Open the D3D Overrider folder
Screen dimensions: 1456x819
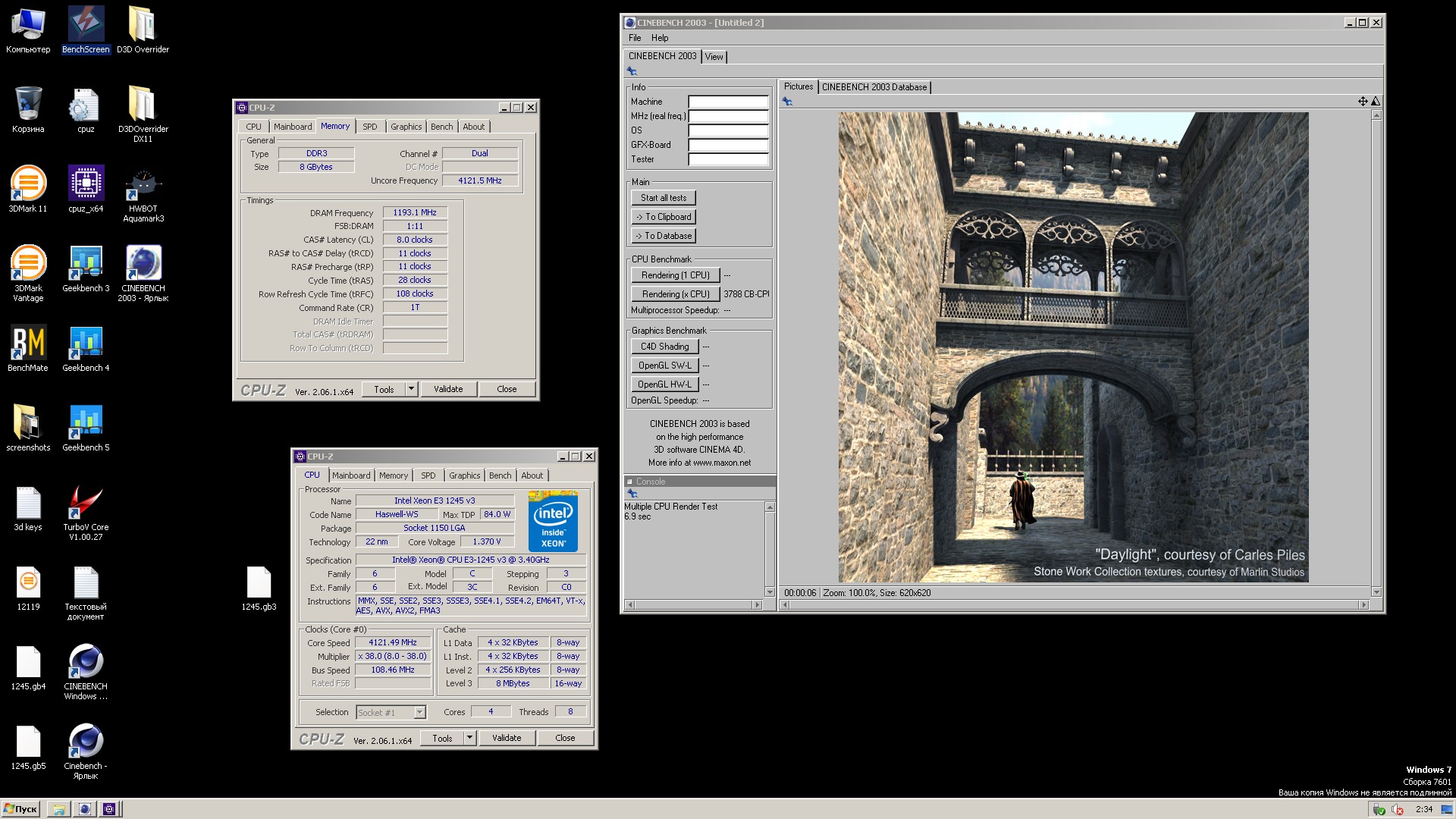pyautogui.click(x=143, y=30)
